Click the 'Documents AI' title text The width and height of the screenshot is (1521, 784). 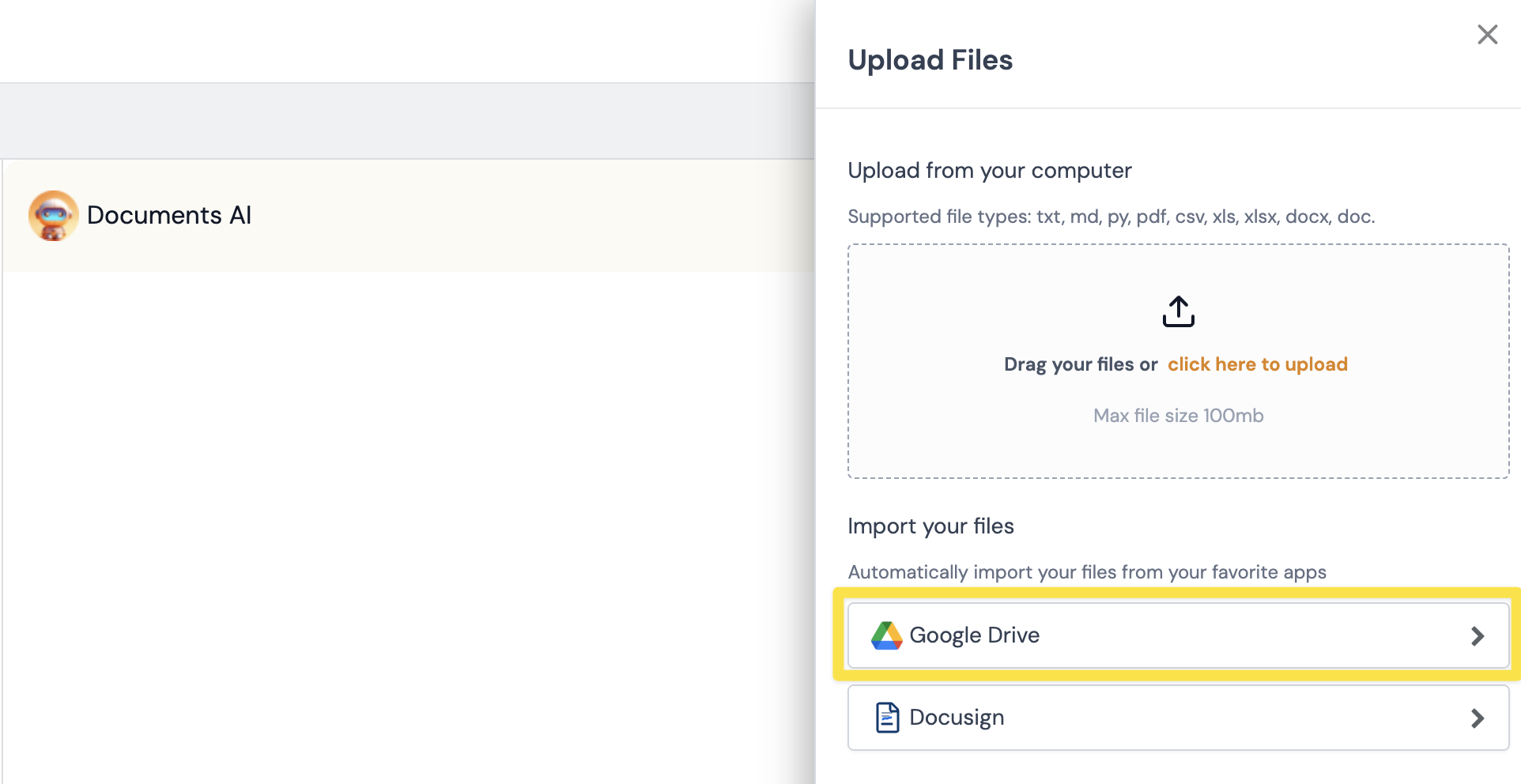[169, 215]
